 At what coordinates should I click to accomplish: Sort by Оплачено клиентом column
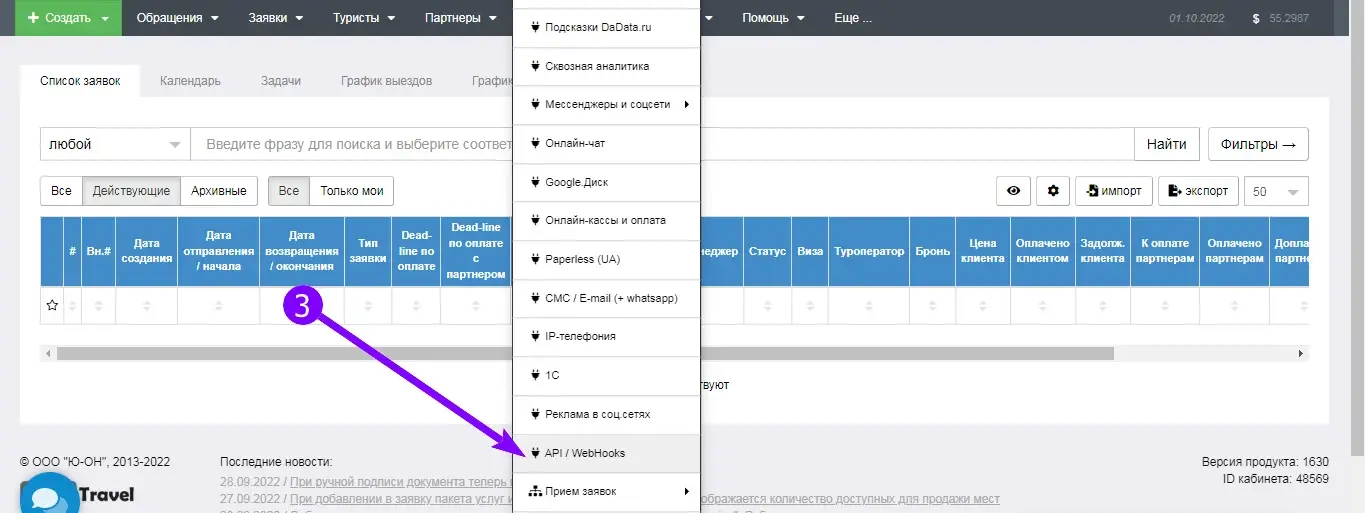1043,251
